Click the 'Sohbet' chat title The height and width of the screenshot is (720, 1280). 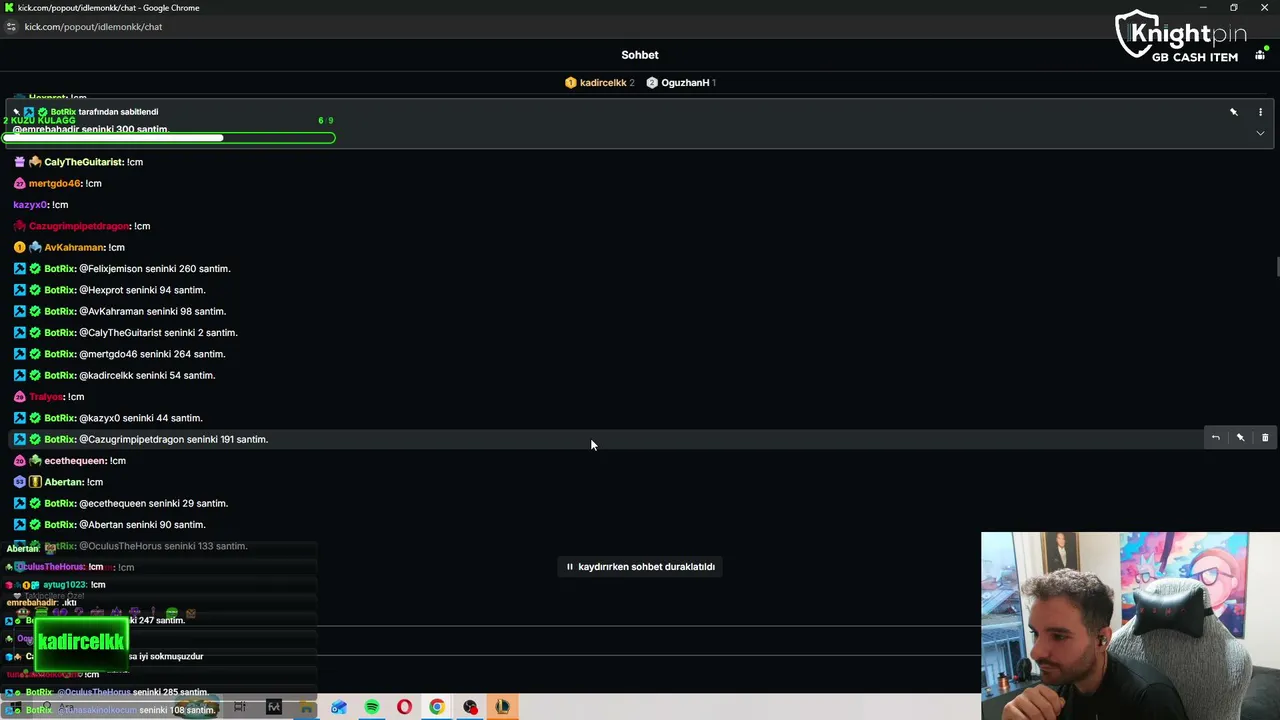pyautogui.click(x=640, y=55)
